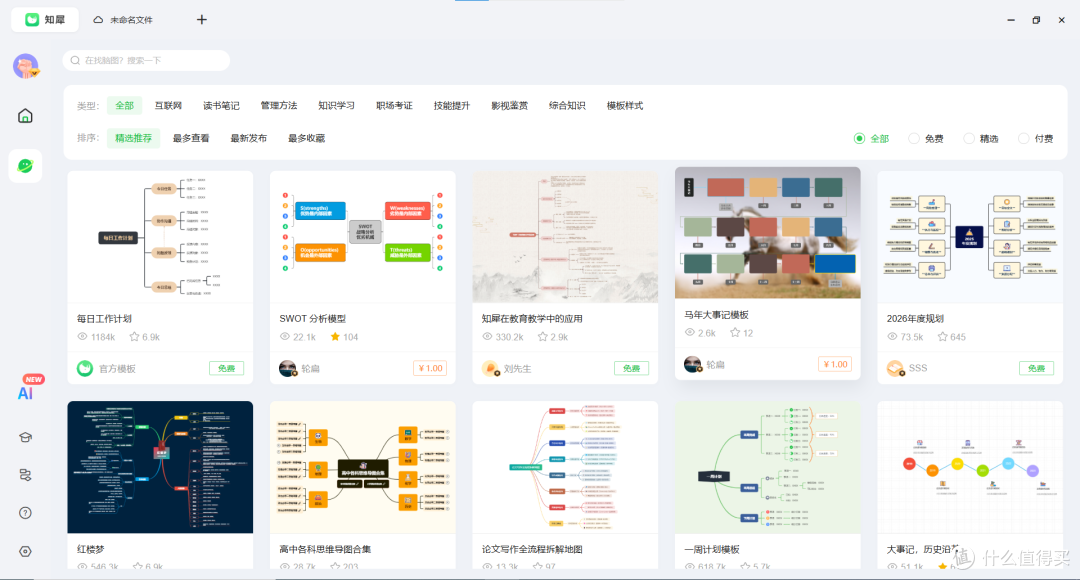Screen dimensions: 1080x580
Task: Click ¥1.00 price on 马年大事记模板
Action: click(835, 364)
